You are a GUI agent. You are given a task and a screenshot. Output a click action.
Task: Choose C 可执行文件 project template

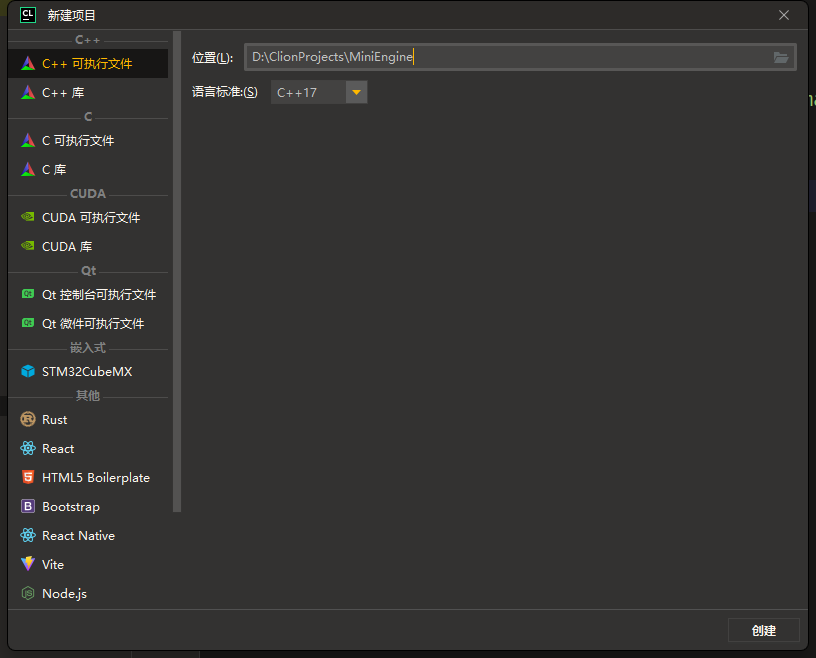click(88, 141)
